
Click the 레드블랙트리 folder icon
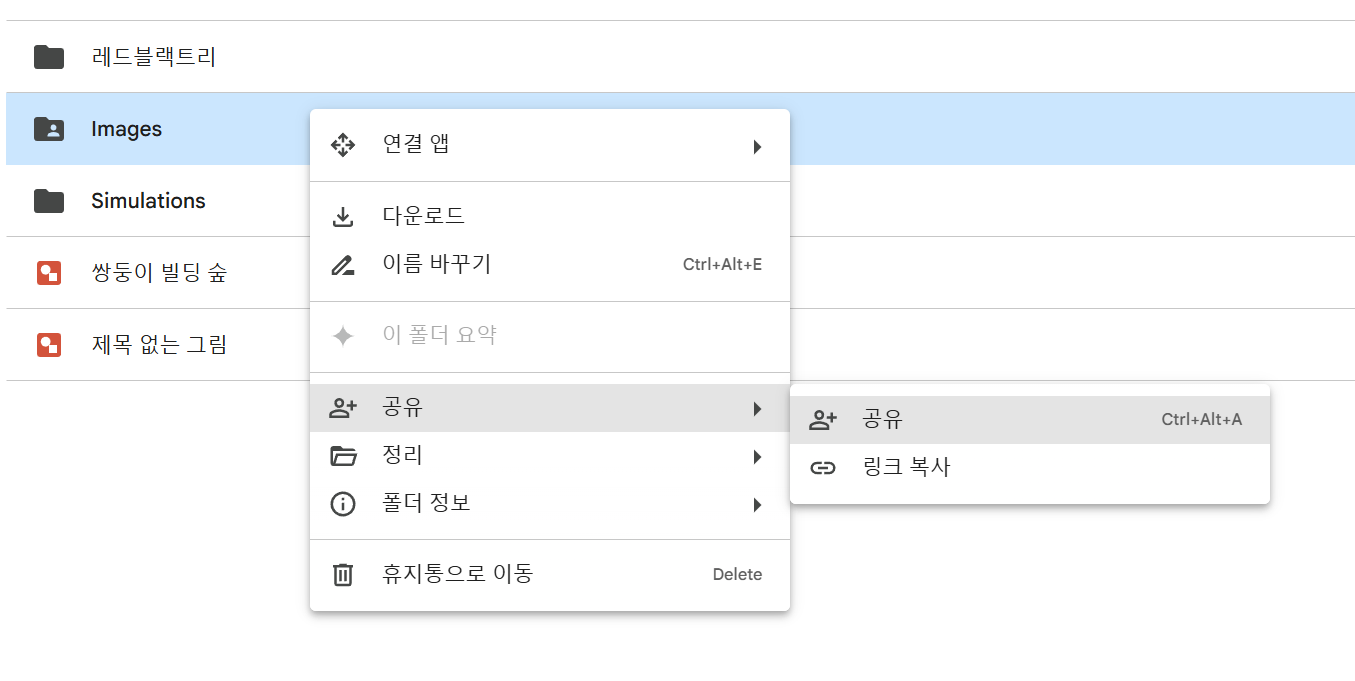[49, 57]
